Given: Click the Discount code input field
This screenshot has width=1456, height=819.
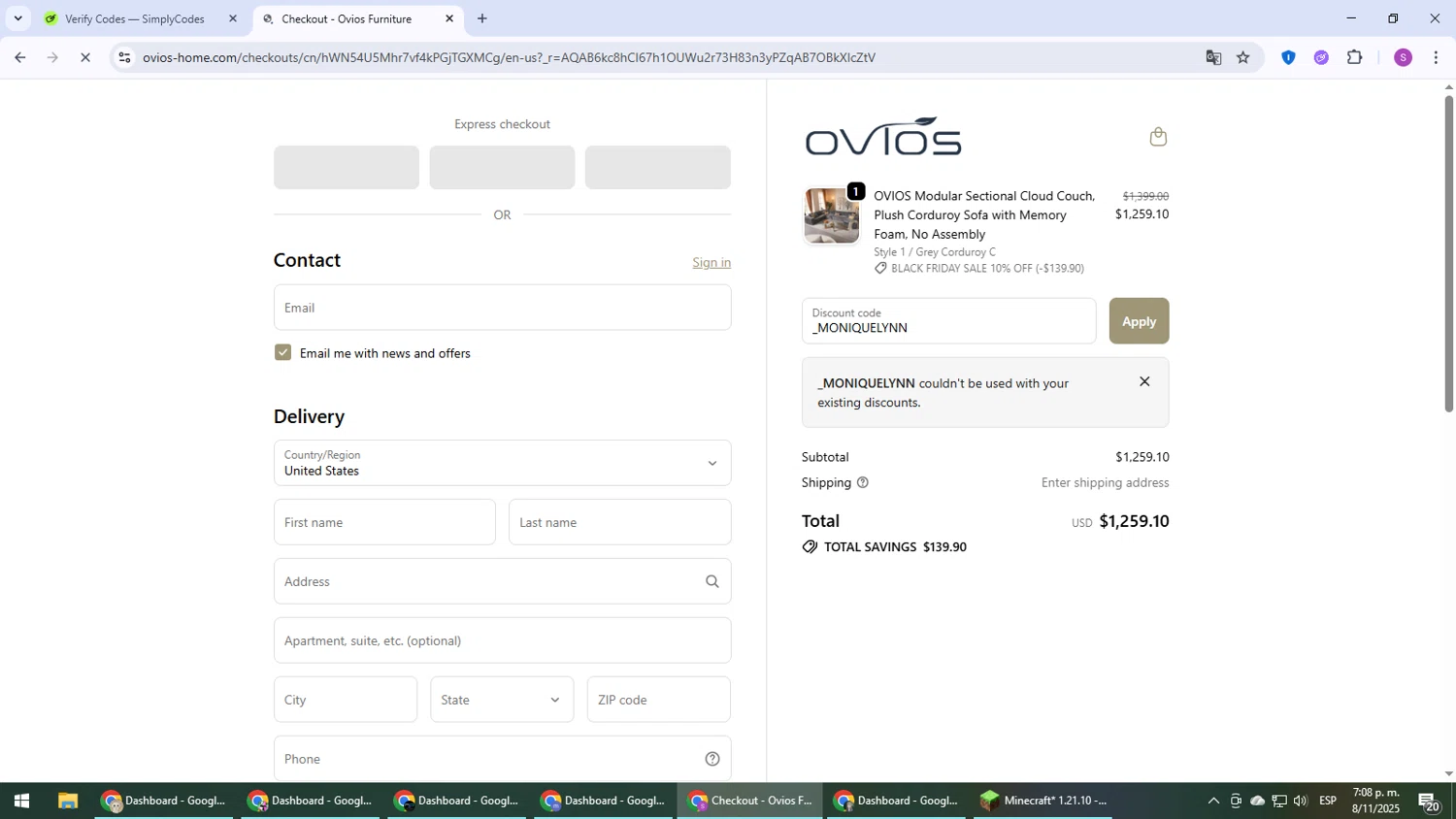Looking at the screenshot, I should click(x=948, y=321).
